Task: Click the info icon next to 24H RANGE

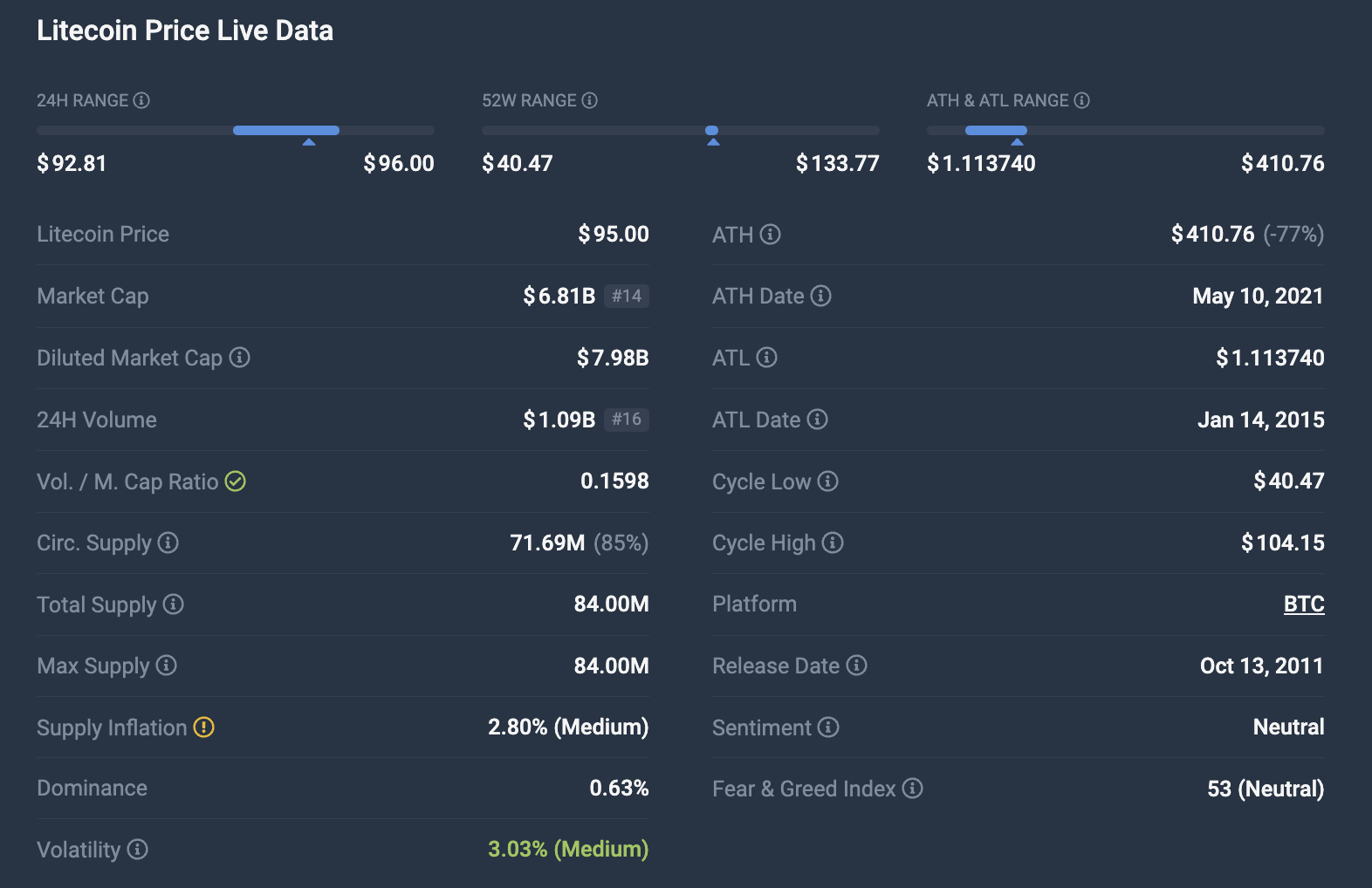Action: 141,100
